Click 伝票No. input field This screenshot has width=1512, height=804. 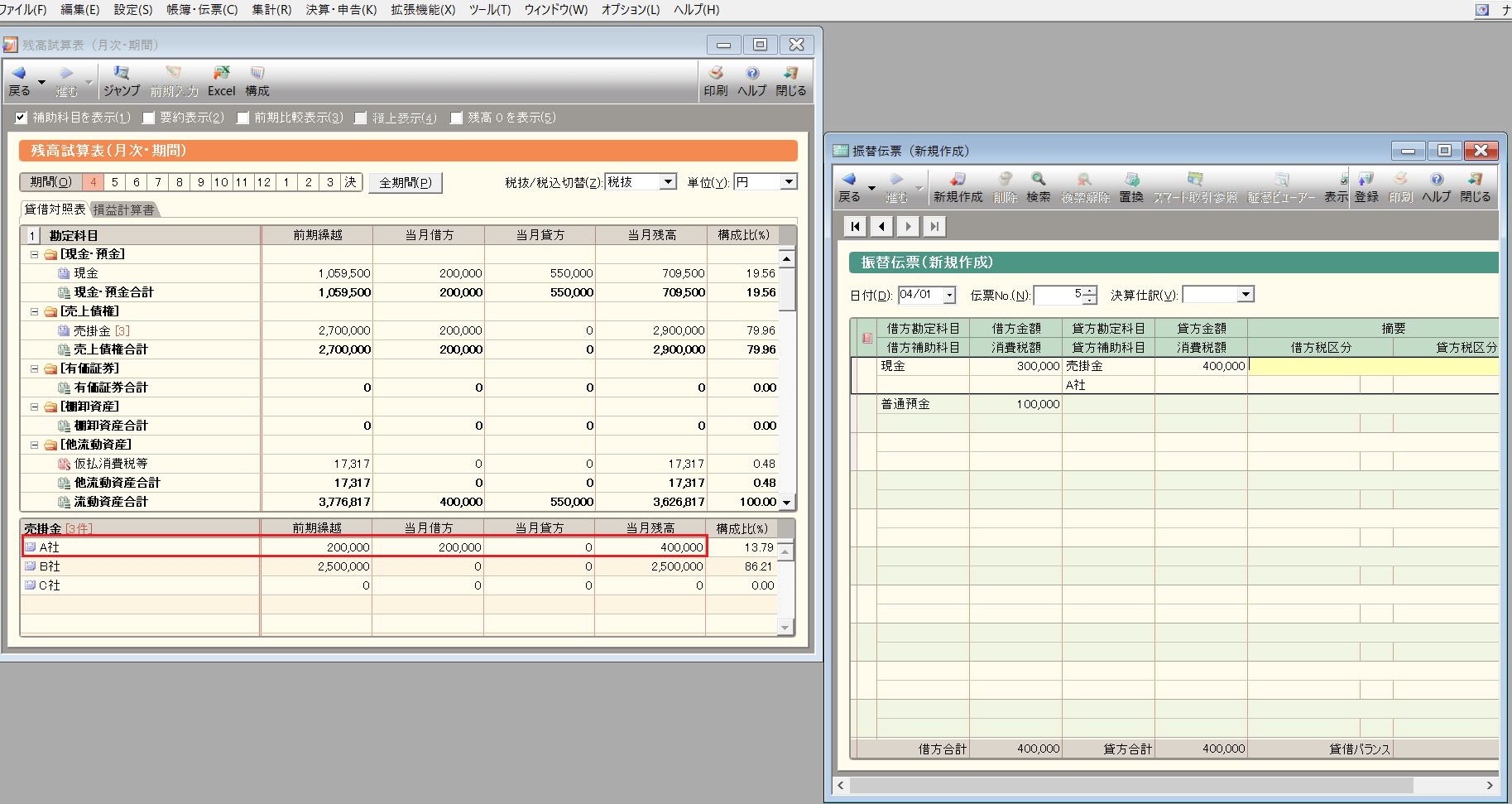pyautogui.click(x=1058, y=295)
